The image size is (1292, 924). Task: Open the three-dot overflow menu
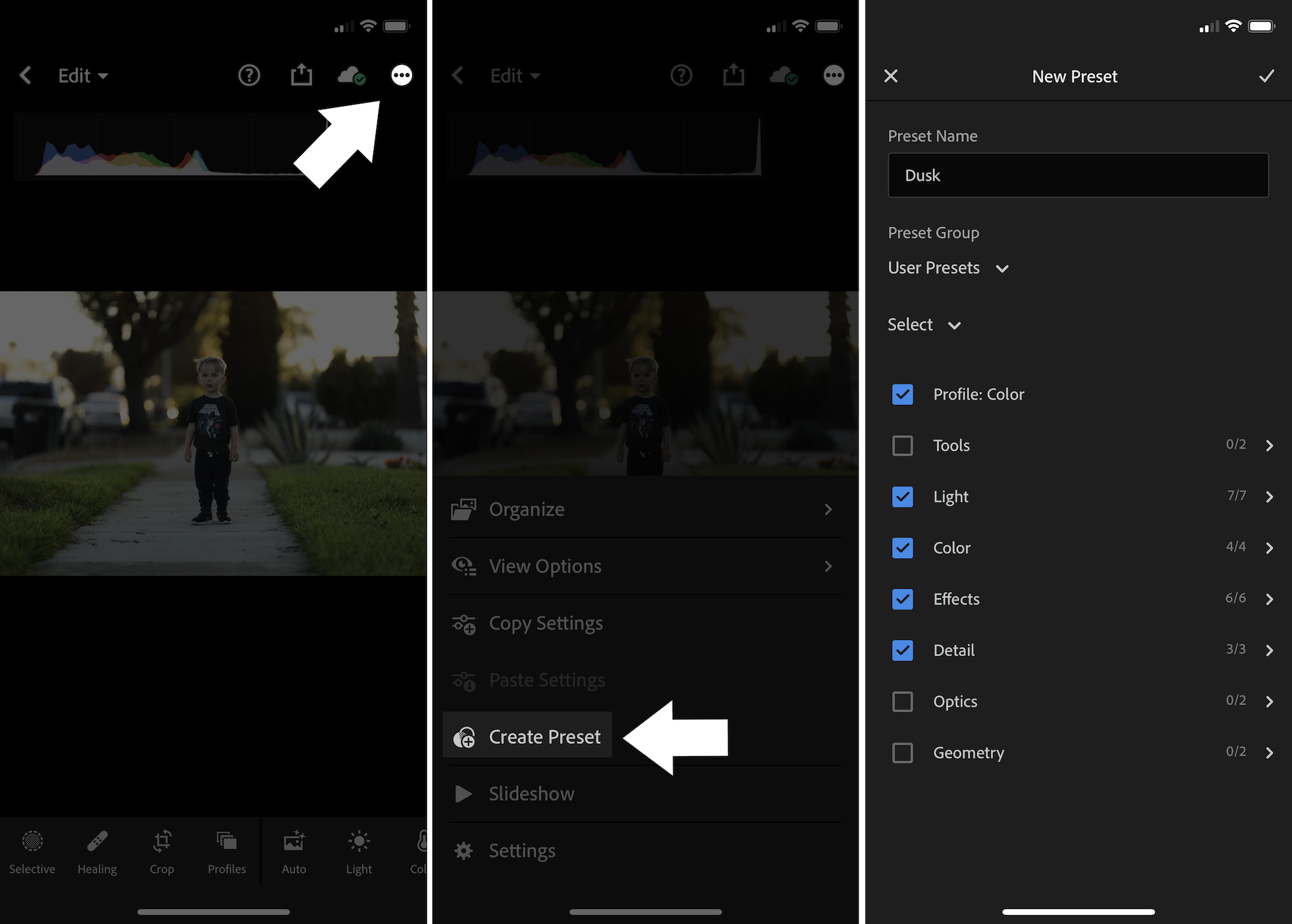[x=401, y=76]
